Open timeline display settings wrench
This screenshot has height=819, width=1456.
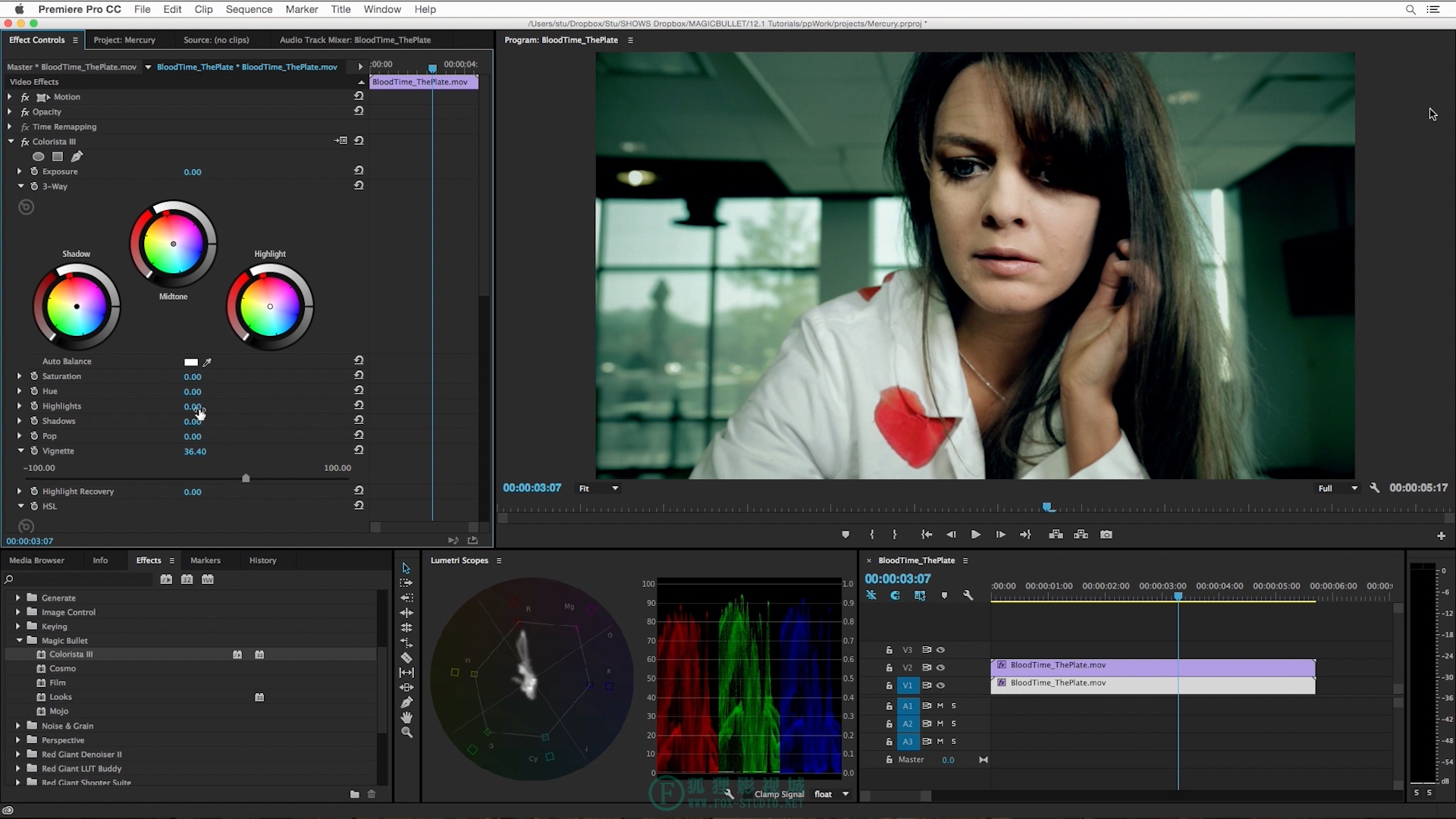(968, 596)
